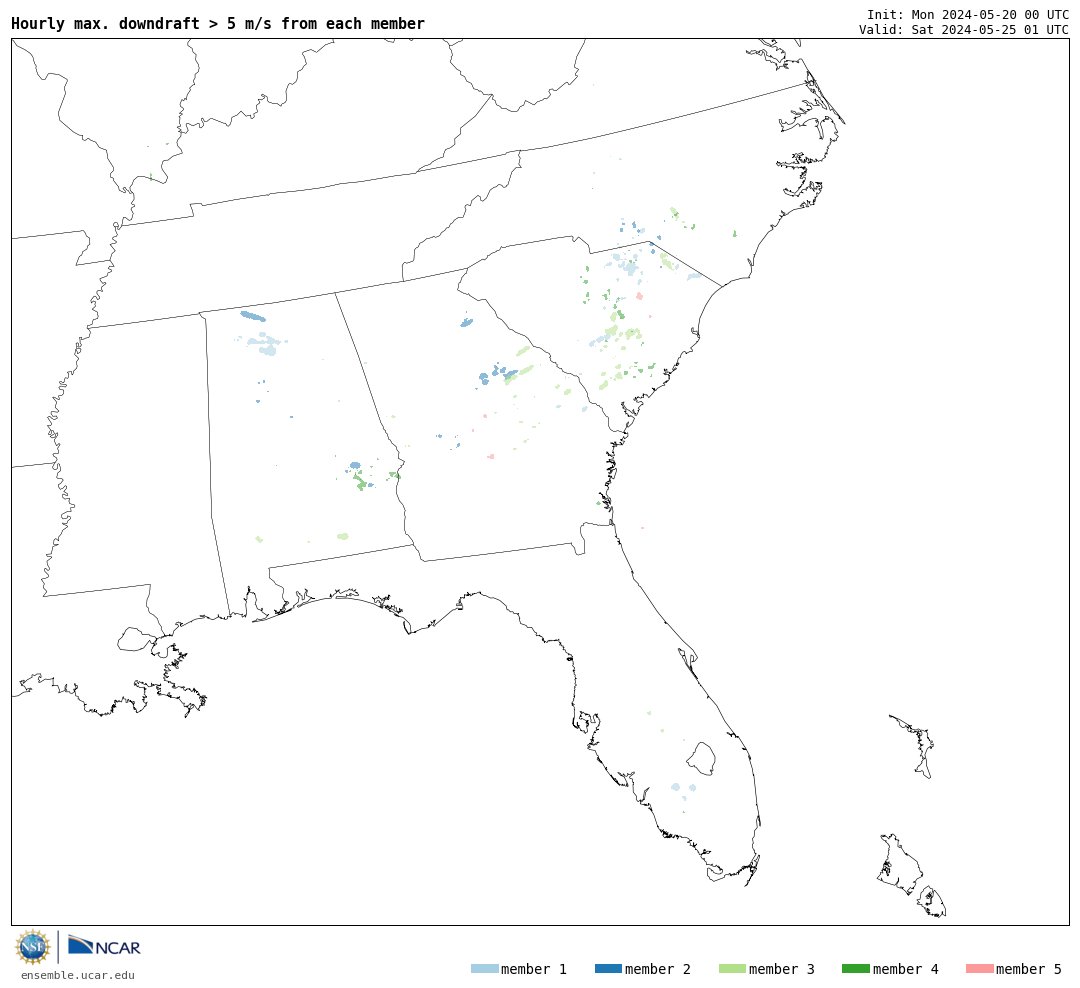This screenshot has width=1080, height=988.
Task: Click the member 2 dark blue swatch
Action: tap(608, 969)
